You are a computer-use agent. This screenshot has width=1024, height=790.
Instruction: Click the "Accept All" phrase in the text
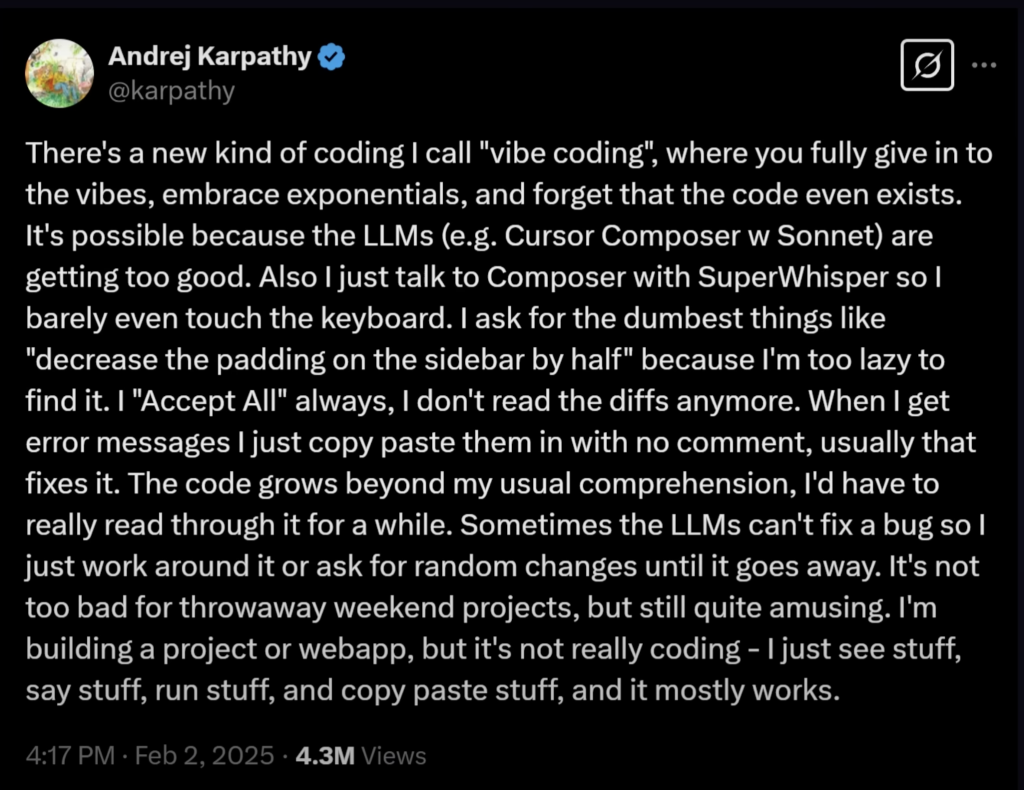tap(210, 401)
